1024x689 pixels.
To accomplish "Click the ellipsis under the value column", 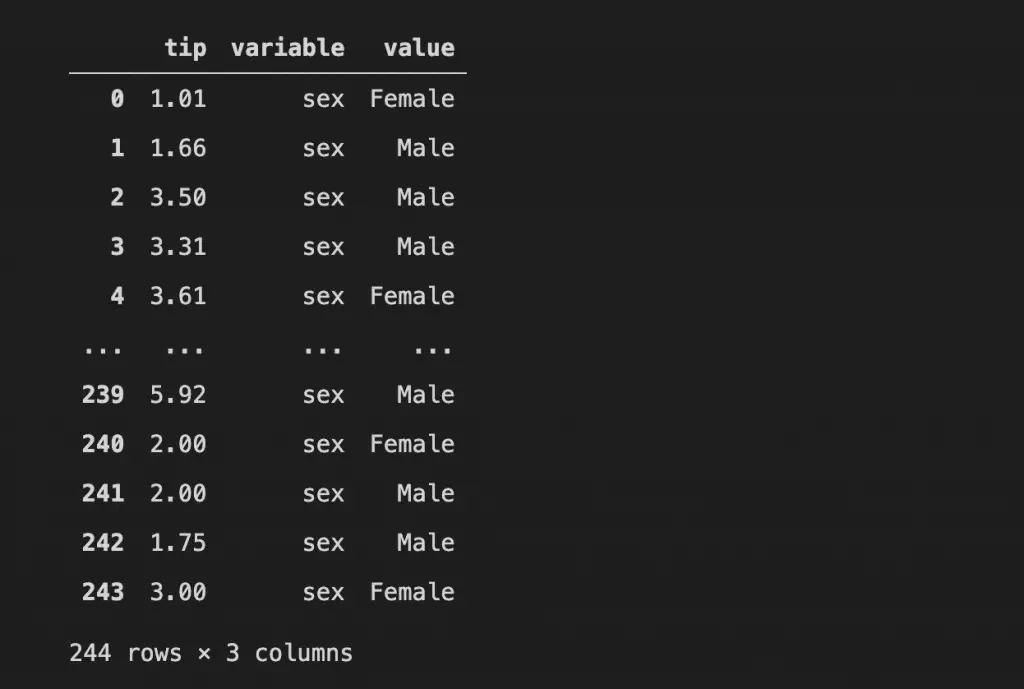I will click(x=432, y=351).
